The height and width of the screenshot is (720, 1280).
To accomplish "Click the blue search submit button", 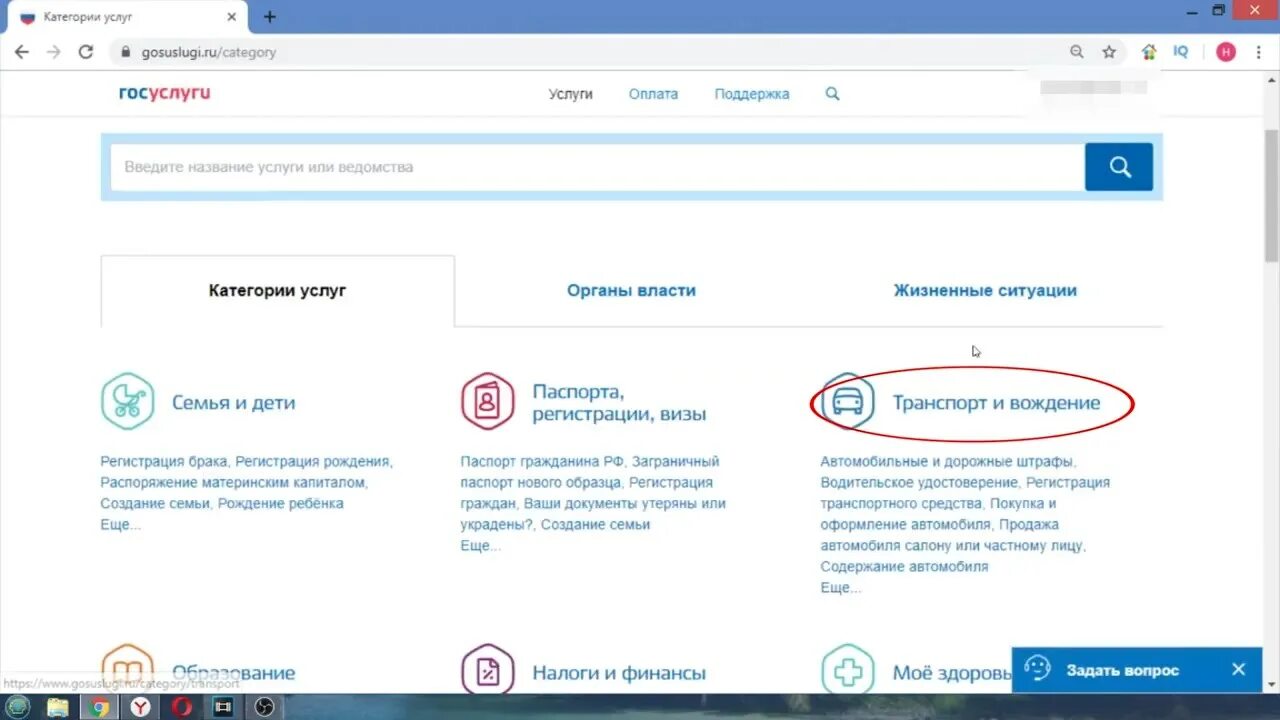I will click(1119, 167).
